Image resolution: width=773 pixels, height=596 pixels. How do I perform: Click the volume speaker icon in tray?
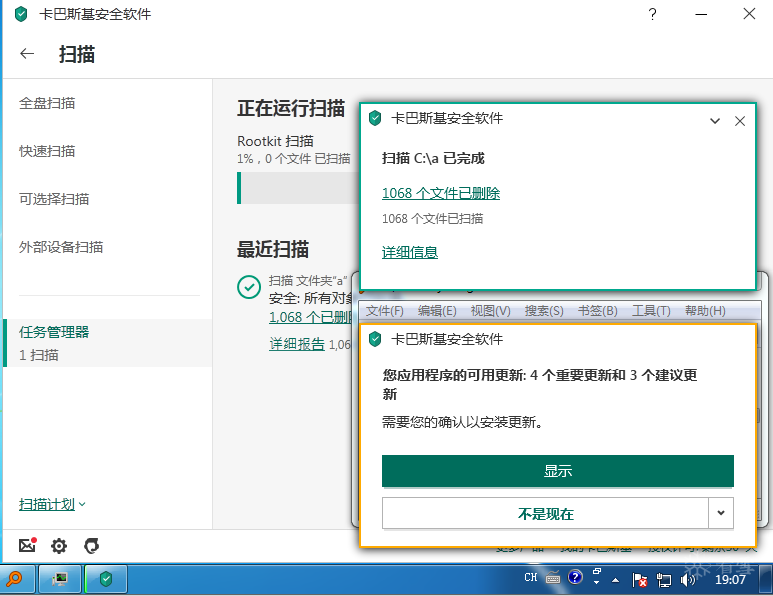(x=687, y=580)
